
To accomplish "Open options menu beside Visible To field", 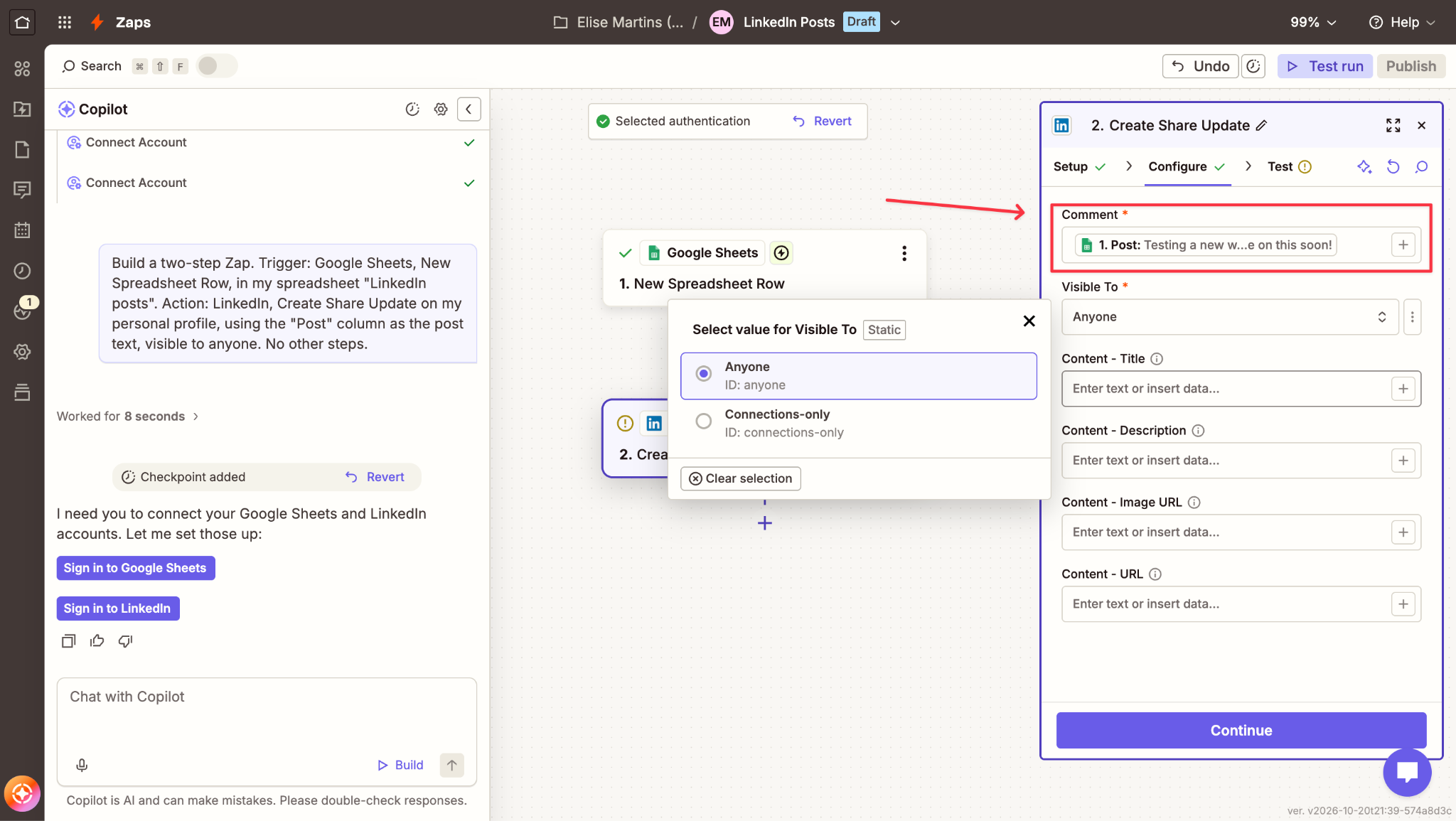I will tap(1413, 317).
